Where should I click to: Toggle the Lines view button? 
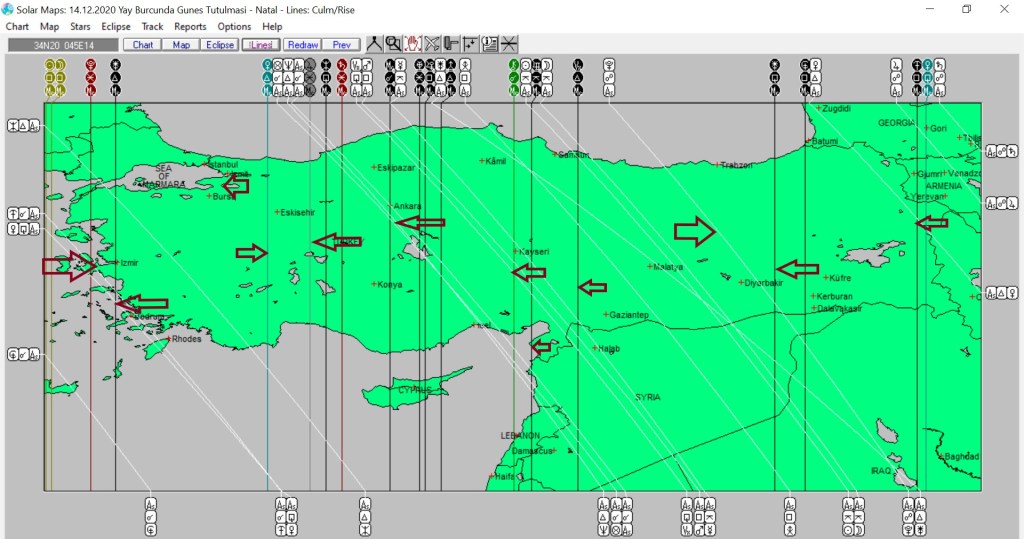pyautogui.click(x=260, y=45)
